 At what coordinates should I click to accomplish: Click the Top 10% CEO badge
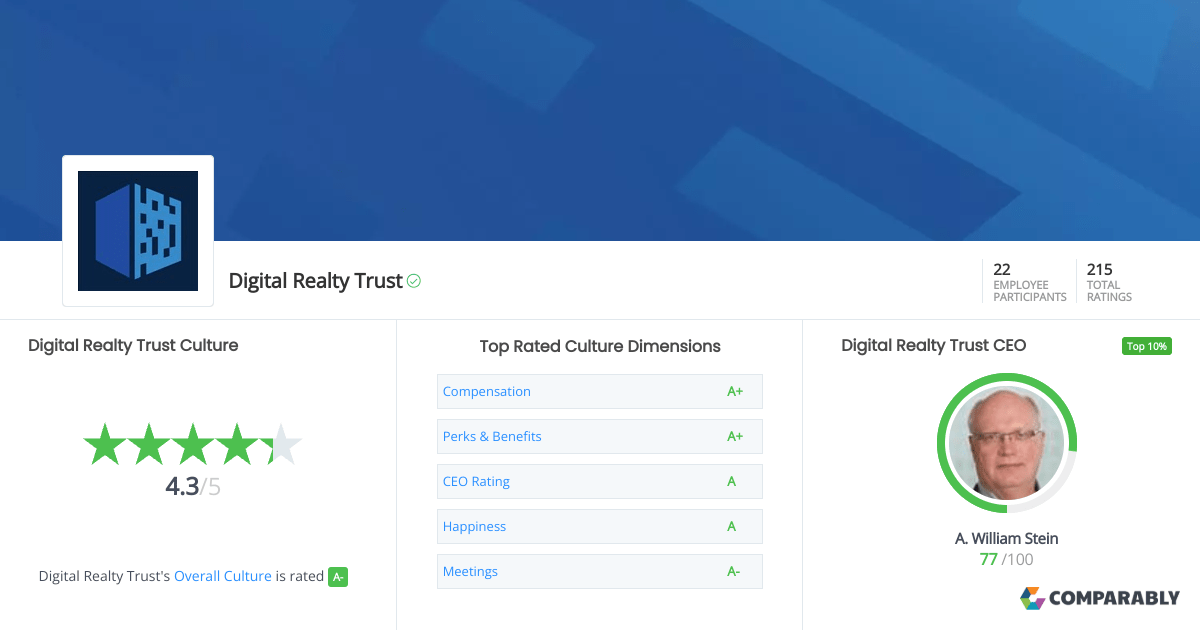click(1147, 346)
